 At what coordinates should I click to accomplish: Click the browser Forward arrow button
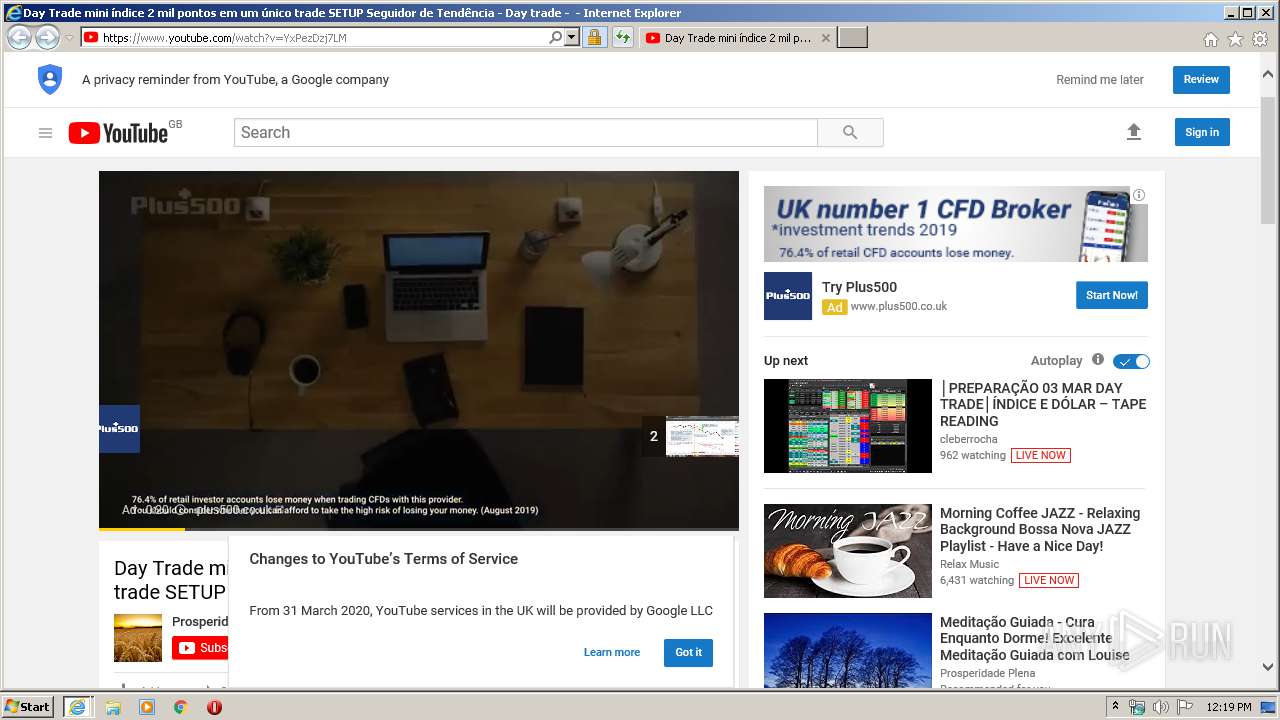click(x=47, y=38)
